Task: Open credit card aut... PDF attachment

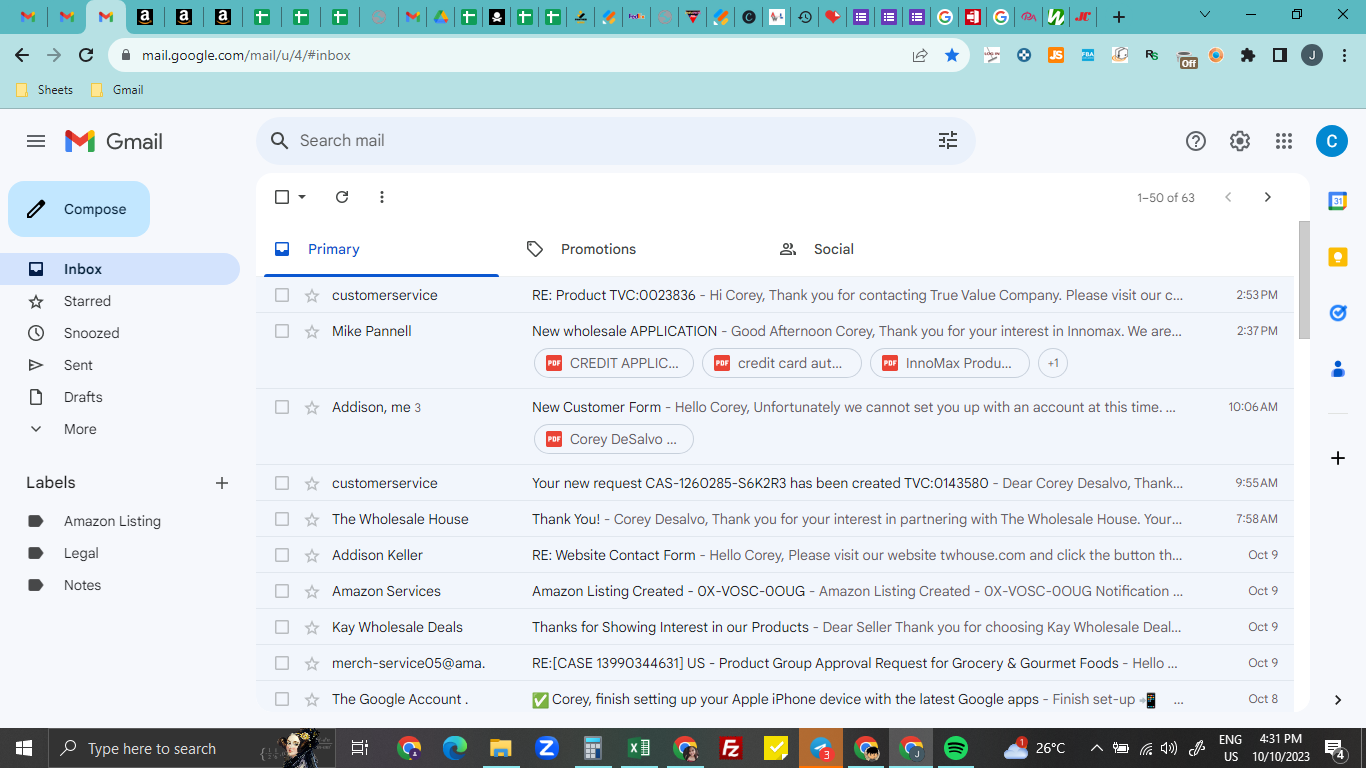Action: (x=782, y=363)
